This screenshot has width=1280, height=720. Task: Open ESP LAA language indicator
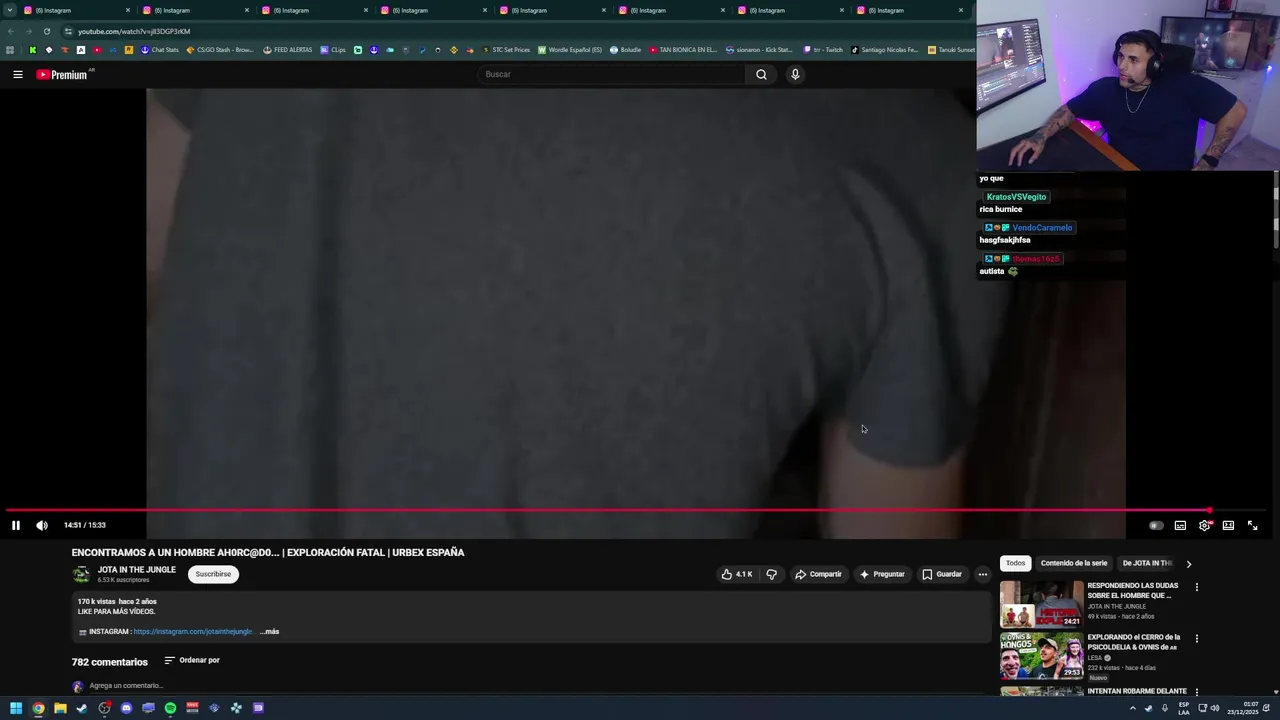[1184, 708]
